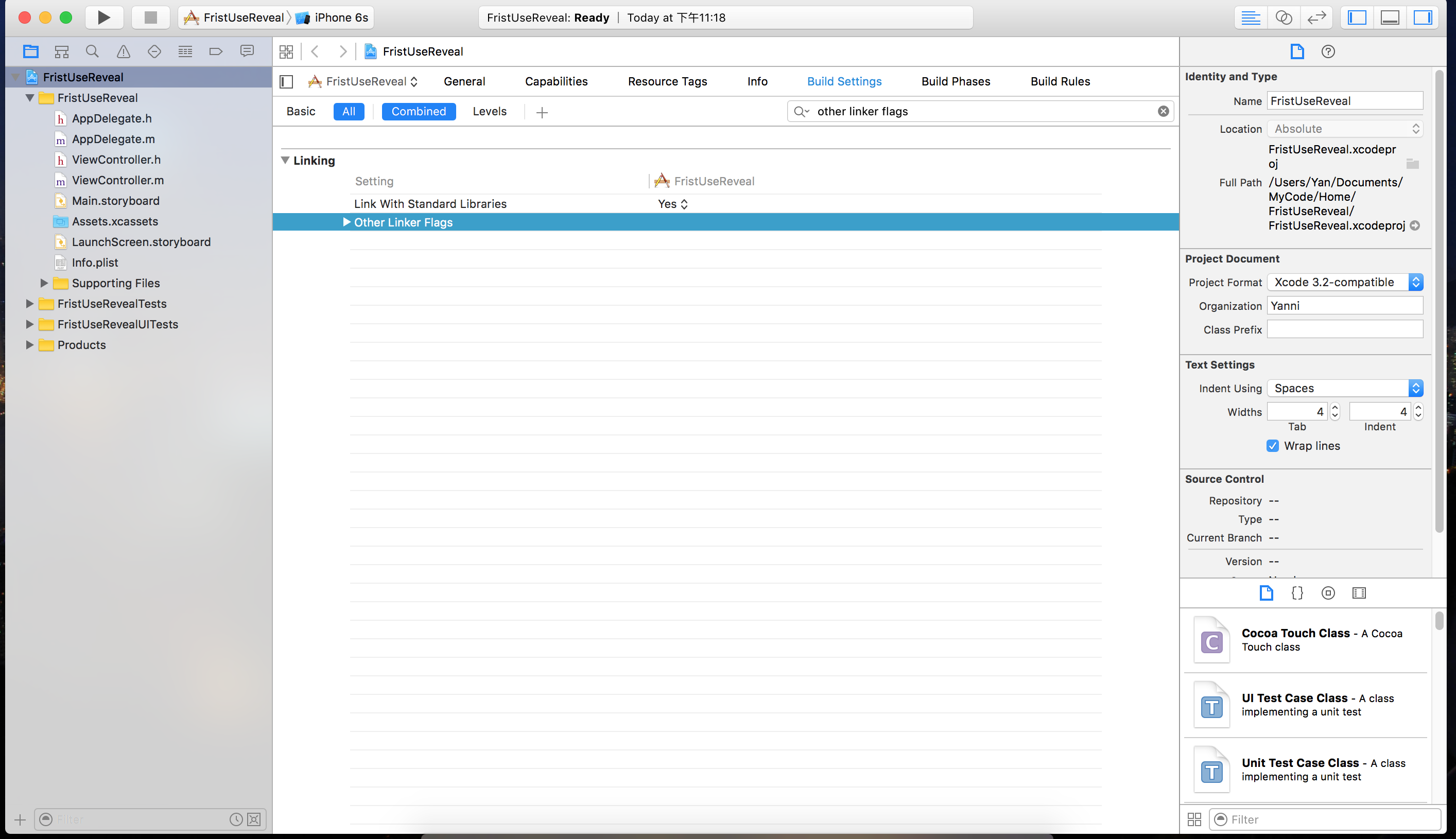This screenshot has width=1456, height=839.
Task: Open the Build Phases tab
Action: pyautogui.click(x=956, y=81)
